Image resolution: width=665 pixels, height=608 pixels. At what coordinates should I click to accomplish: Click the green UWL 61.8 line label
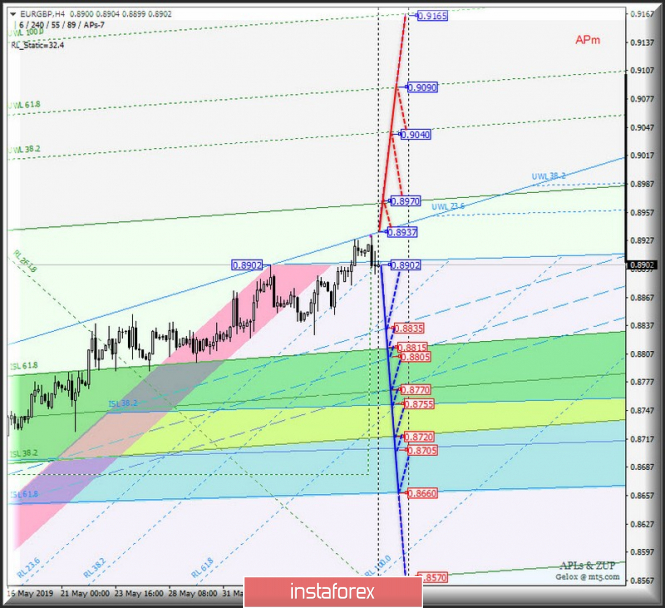[x=25, y=105]
